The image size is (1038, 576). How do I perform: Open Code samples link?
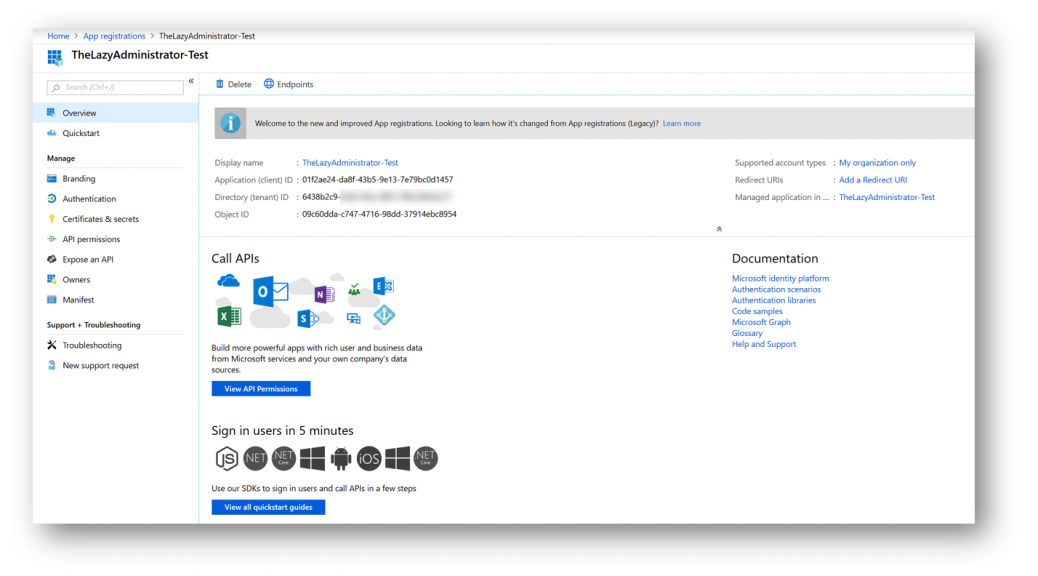coord(757,311)
